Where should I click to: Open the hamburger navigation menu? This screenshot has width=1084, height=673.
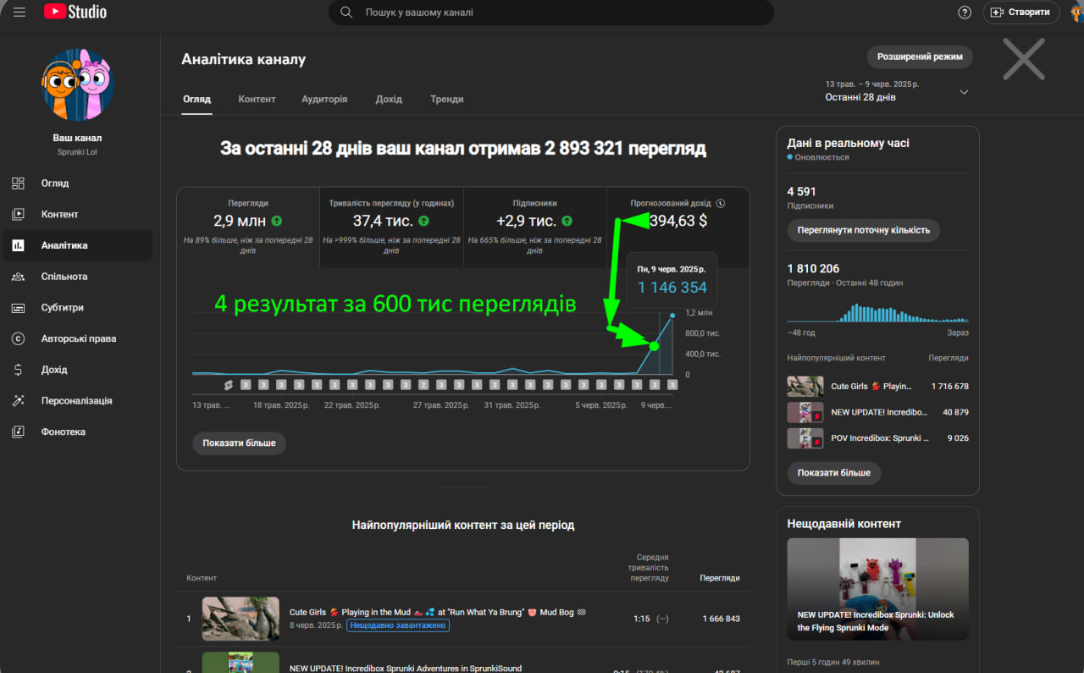click(19, 12)
